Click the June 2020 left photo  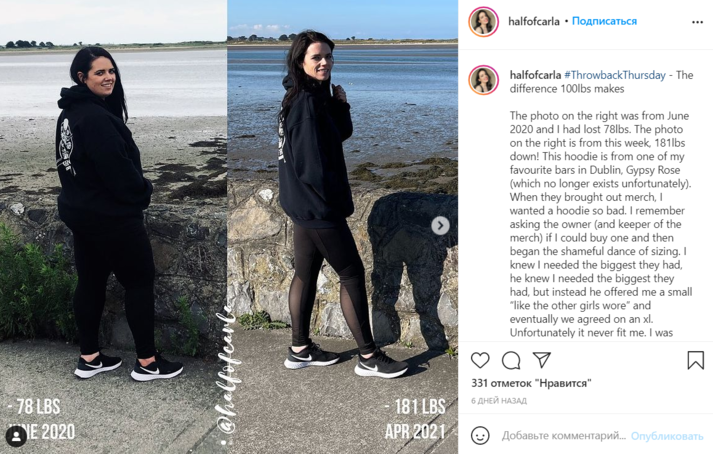click(113, 227)
